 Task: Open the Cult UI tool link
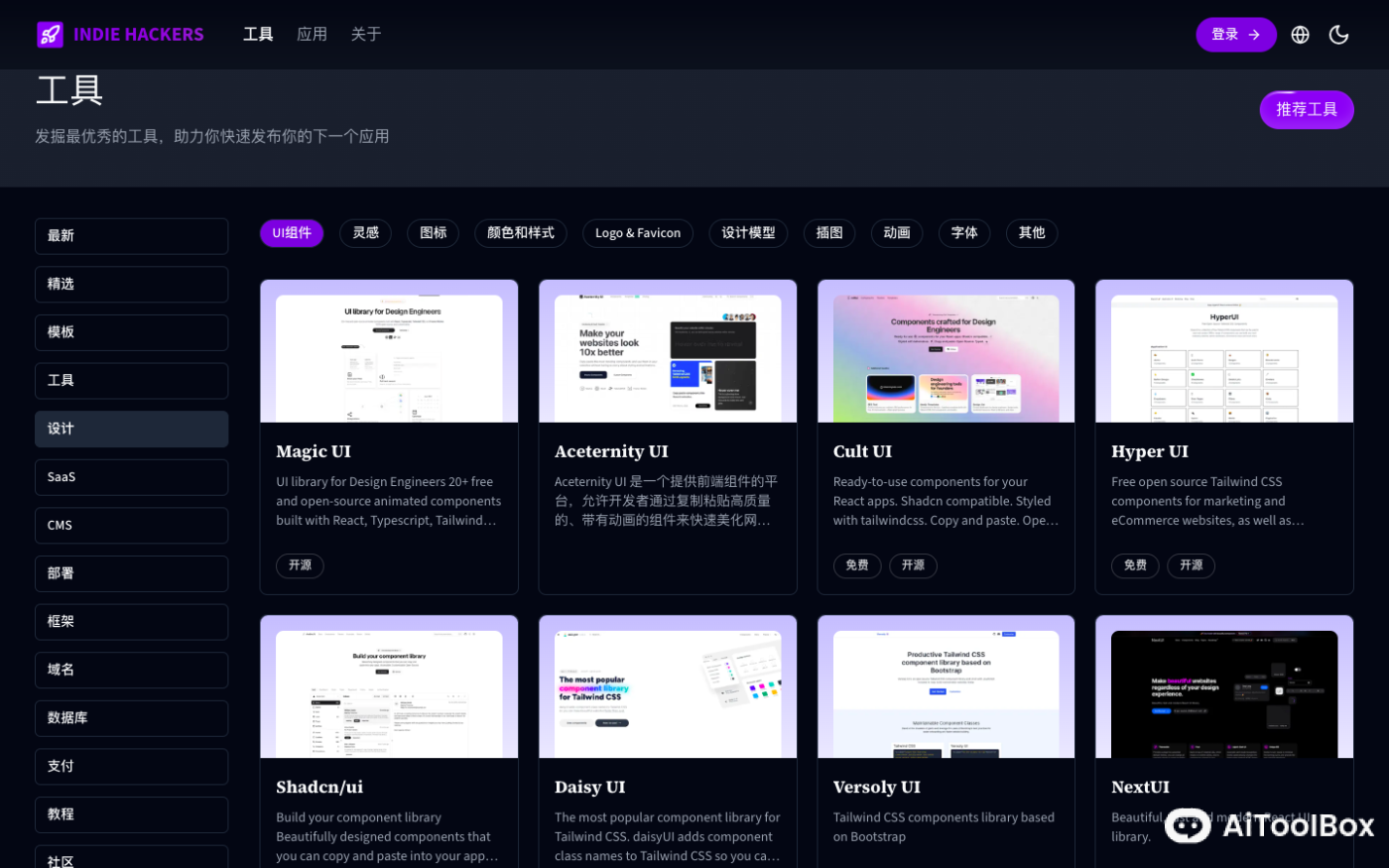(x=862, y=451)
